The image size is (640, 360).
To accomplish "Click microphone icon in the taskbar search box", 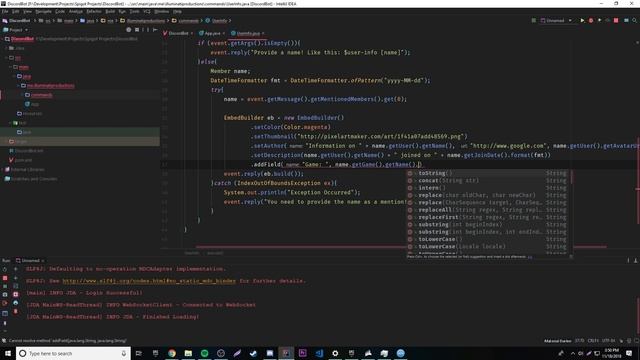I will (124, 353).
